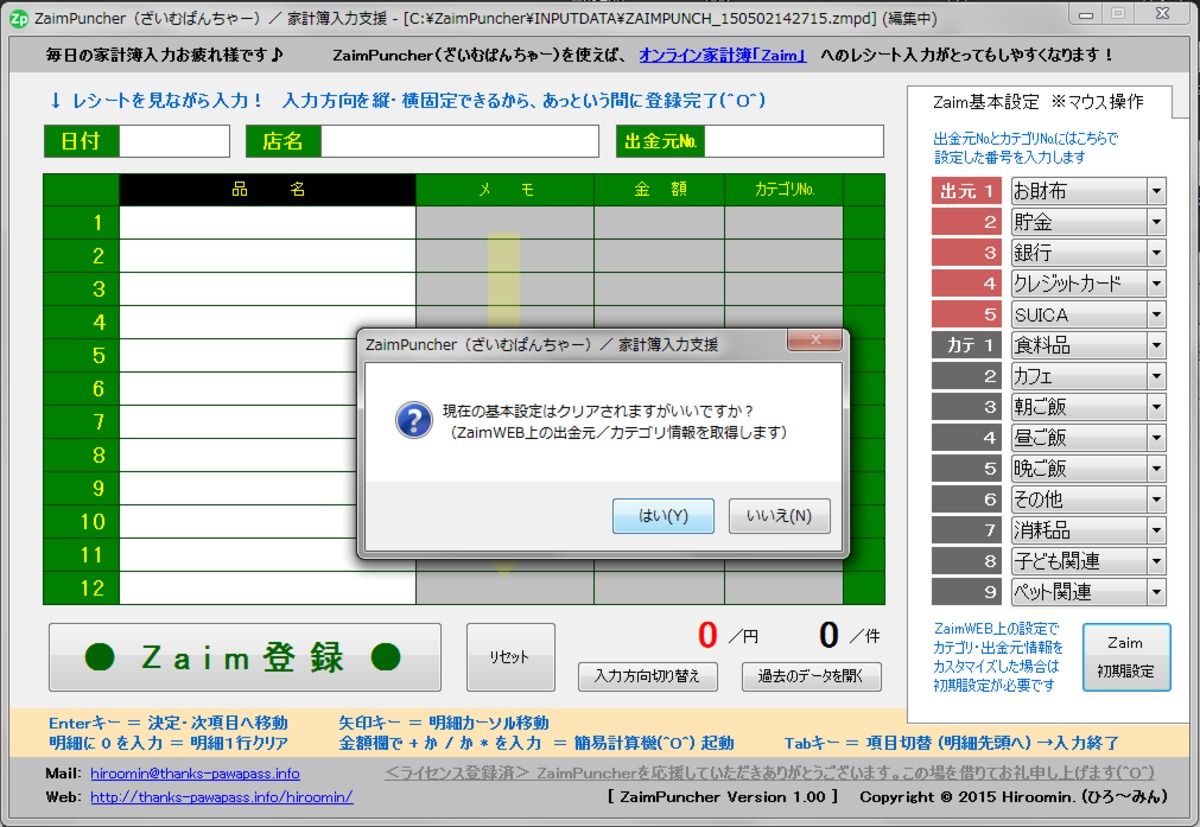Click the カテゴリNo. column header
1200x827 pixels.
784,190
